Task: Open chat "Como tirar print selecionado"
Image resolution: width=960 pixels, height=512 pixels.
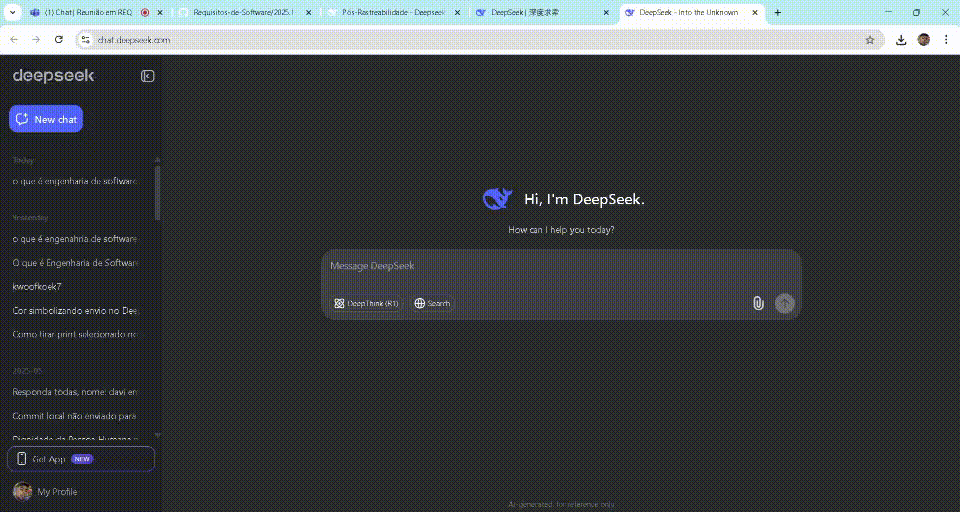Action: [75, 334]
